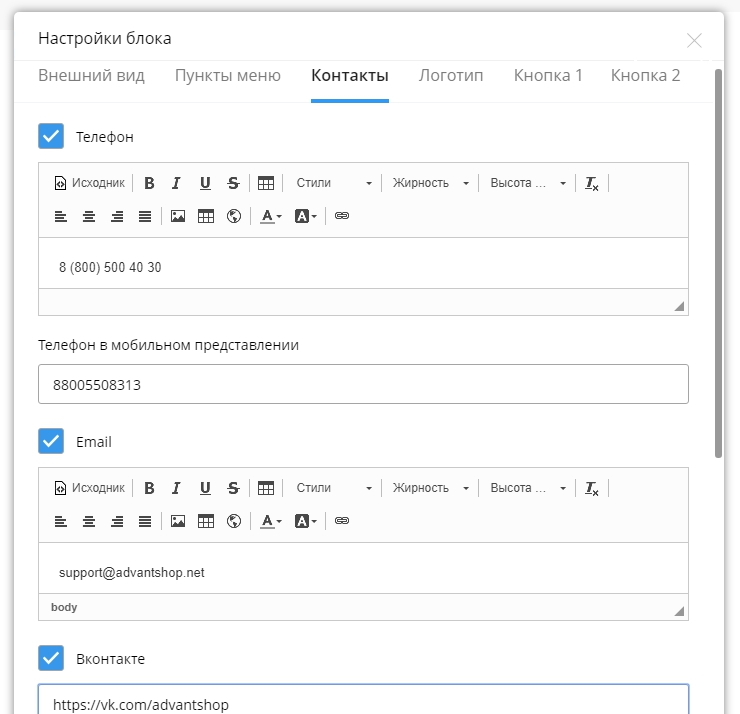The height and width of the screenshot is (714, 740).
Task: Click Bold icon in Телефон editor
Action: coord(149,183)
